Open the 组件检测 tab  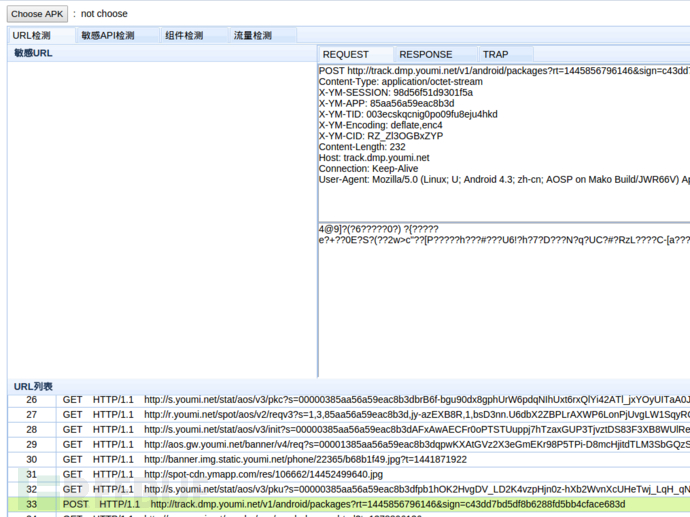tap(194, 36)
